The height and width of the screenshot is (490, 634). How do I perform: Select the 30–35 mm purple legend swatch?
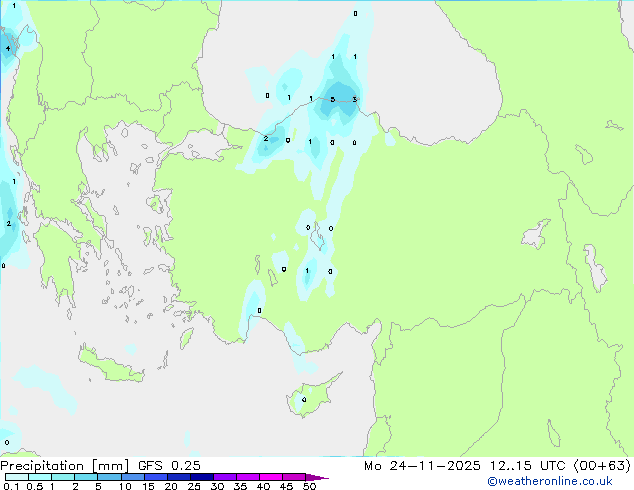[225, 477]
